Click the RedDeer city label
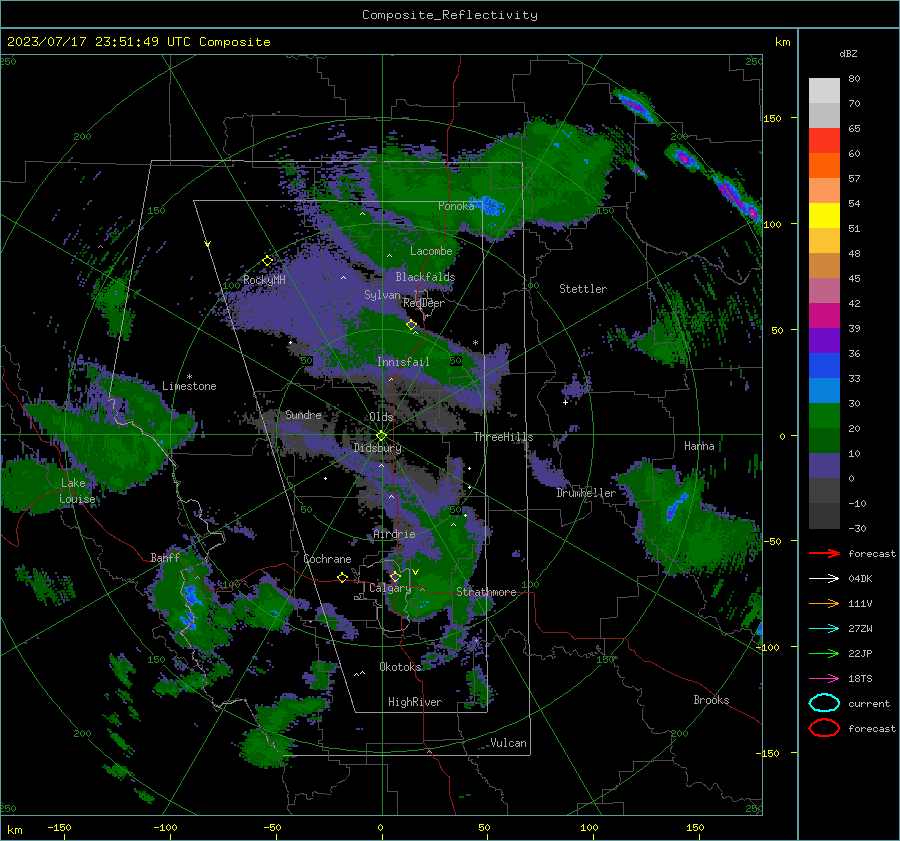Viewport: 900px width, 841px height. point(424,303)
